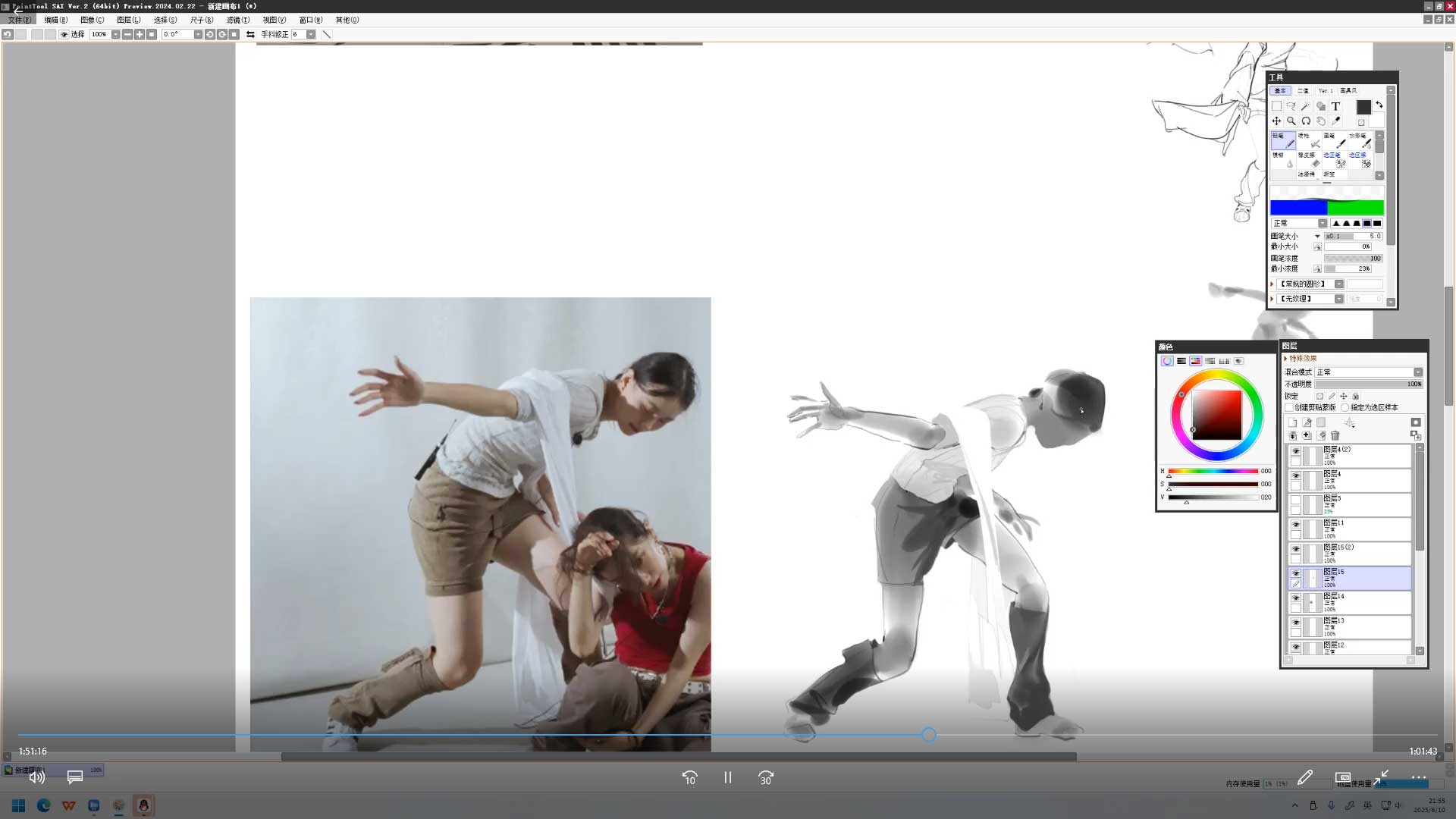Hide layer 图层11 via eye icon

[1295, 525]
